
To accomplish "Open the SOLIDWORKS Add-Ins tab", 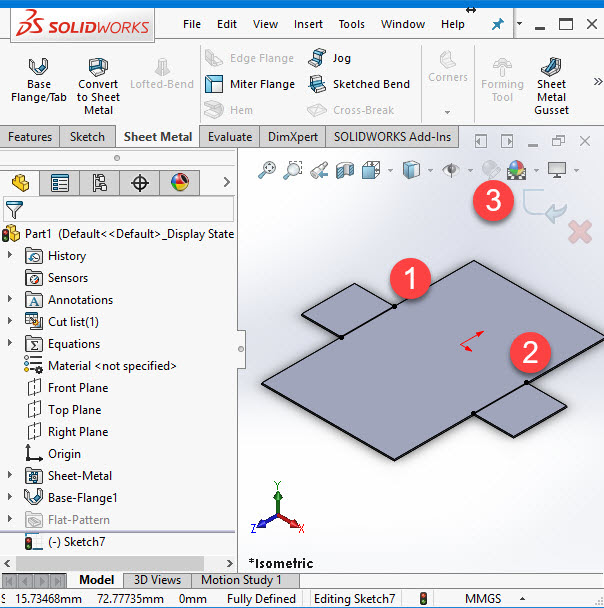I will [x=392, y=136].
